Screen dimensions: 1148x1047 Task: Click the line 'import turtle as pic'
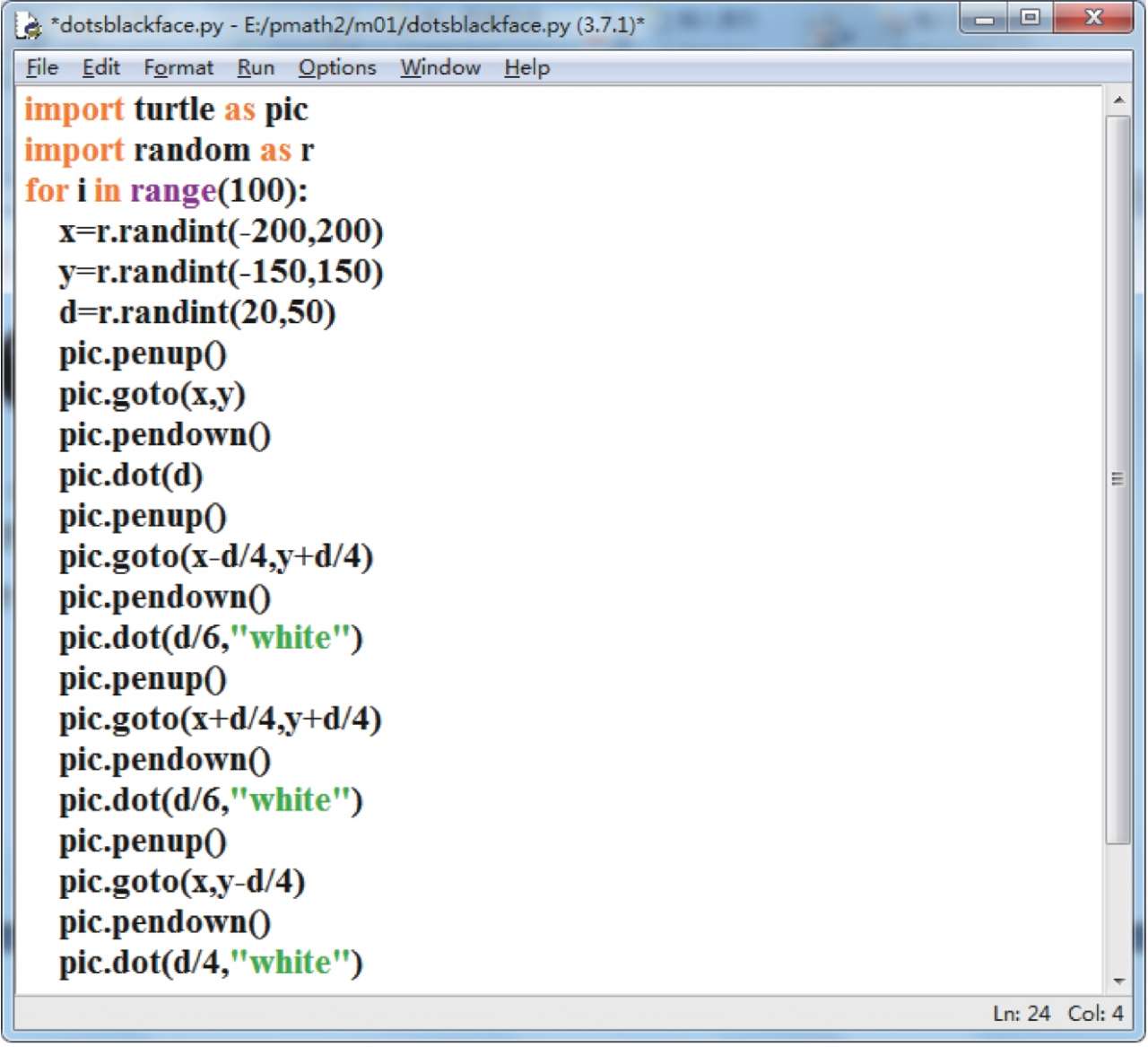[x=166, y=109]
